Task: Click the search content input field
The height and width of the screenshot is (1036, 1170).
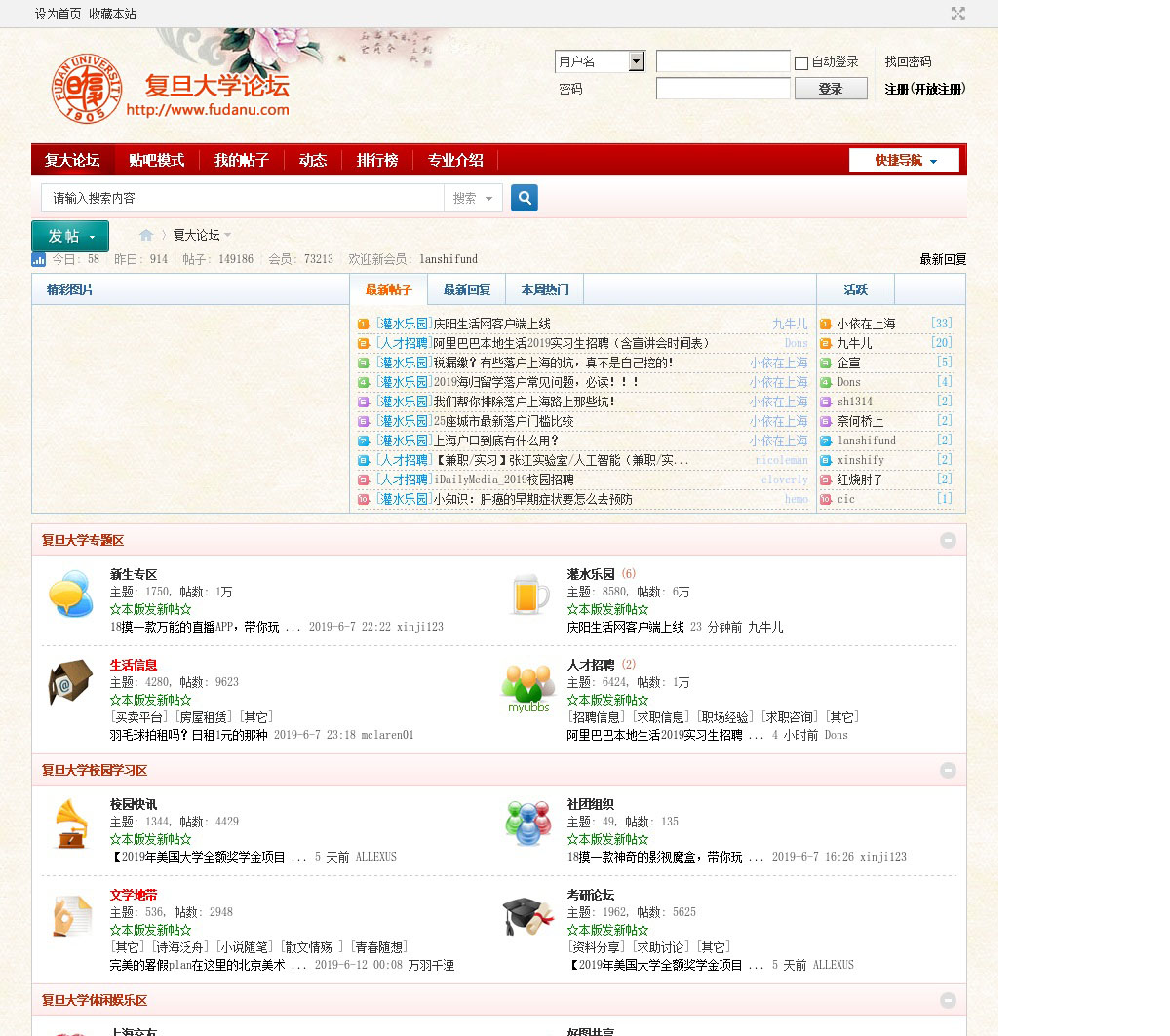Action: [243, 198]
